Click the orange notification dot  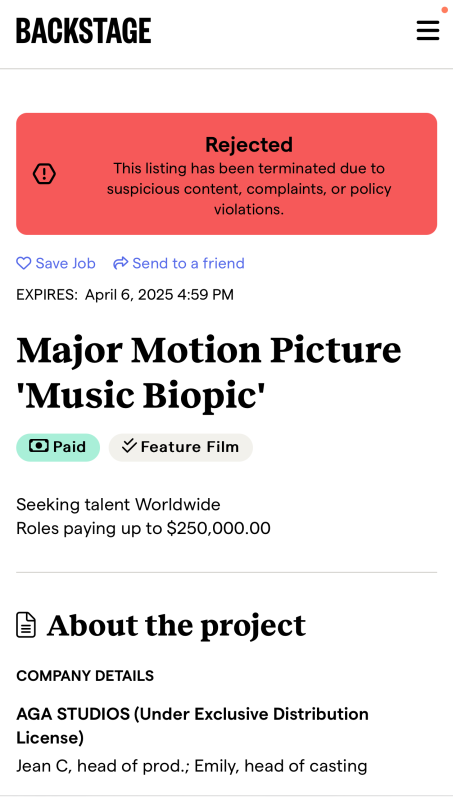coord(444,10)
